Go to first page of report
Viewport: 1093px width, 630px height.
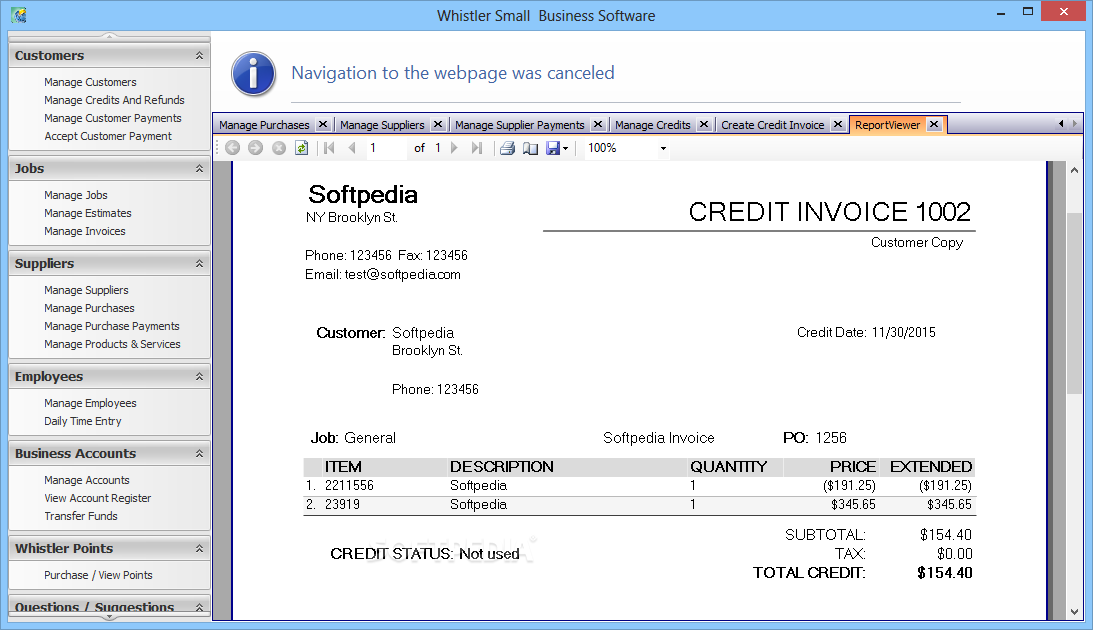point(330,148)
